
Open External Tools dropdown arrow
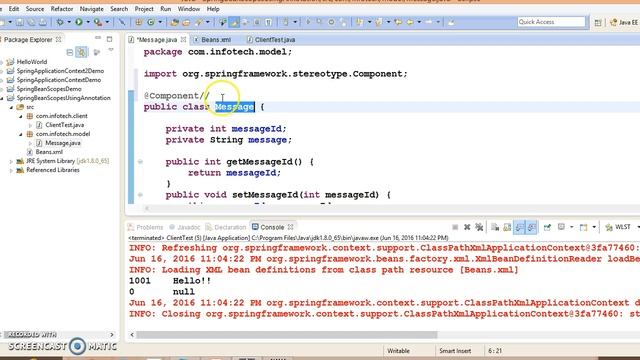107,22
